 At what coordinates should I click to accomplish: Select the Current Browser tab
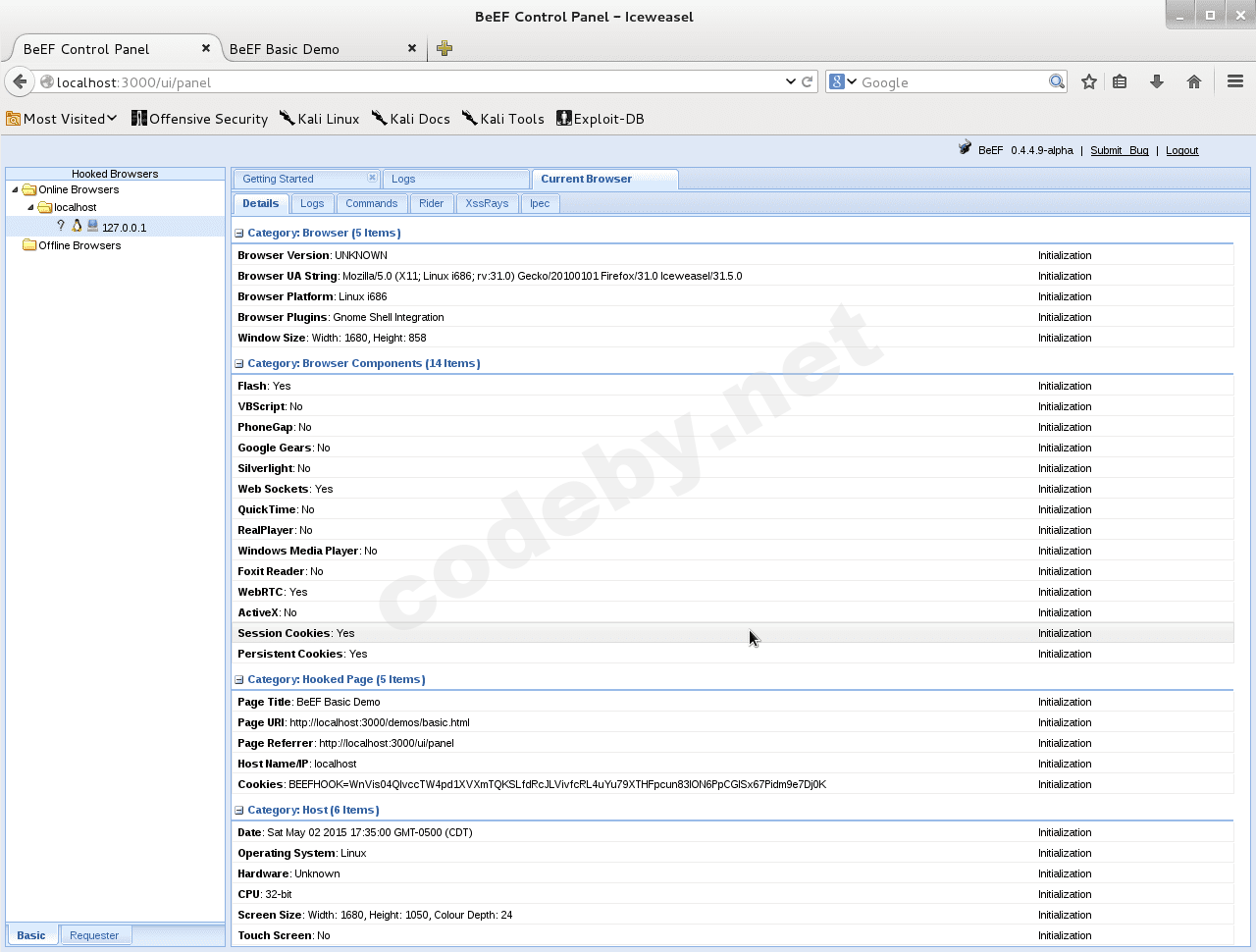pos(604,179)
